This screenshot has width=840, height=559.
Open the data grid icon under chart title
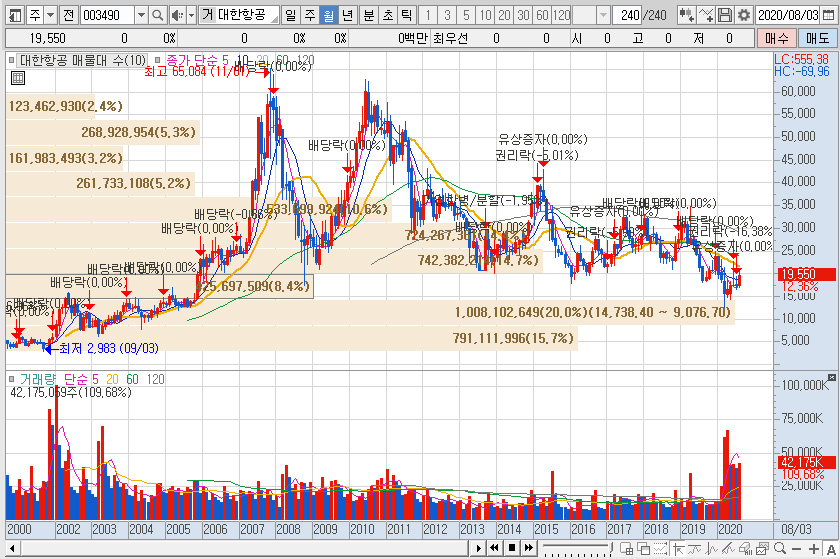[x=18, y=78]
